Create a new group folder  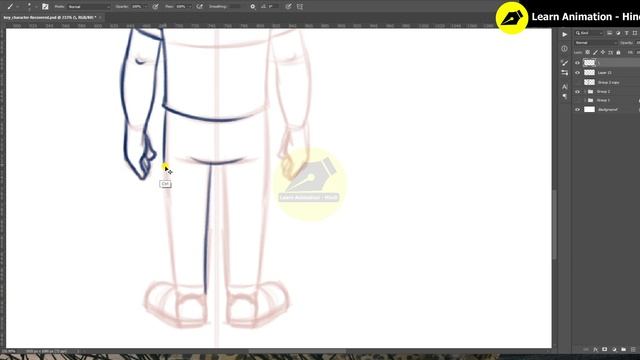(x=624, y=350)
